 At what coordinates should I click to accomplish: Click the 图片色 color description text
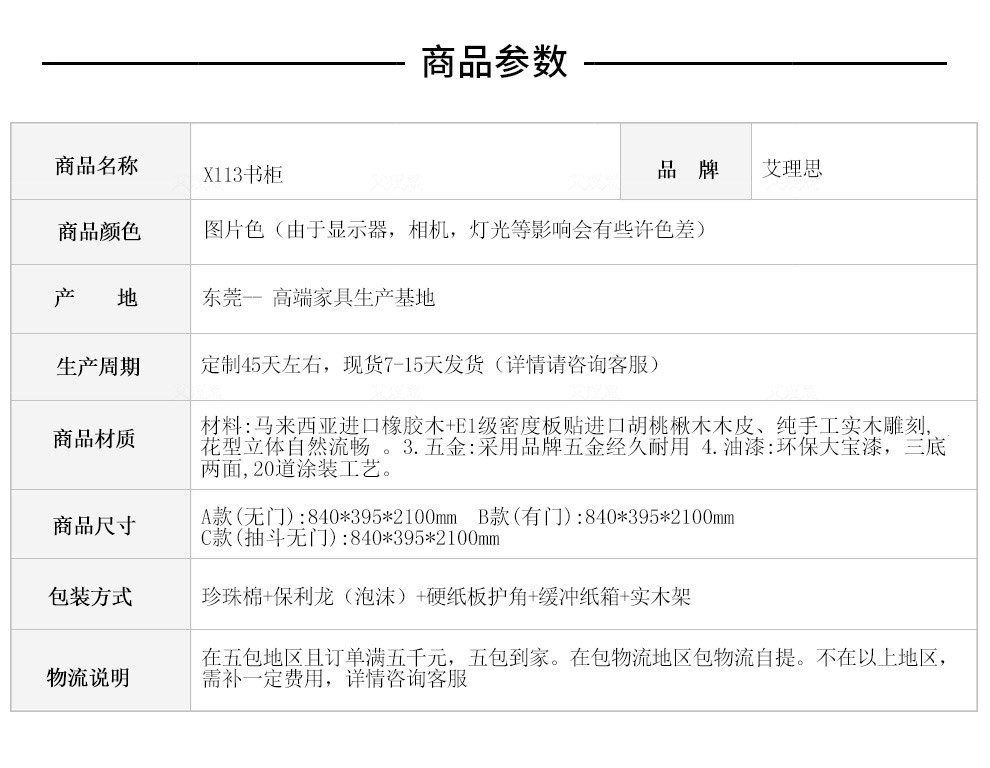[x=454, y=229]
